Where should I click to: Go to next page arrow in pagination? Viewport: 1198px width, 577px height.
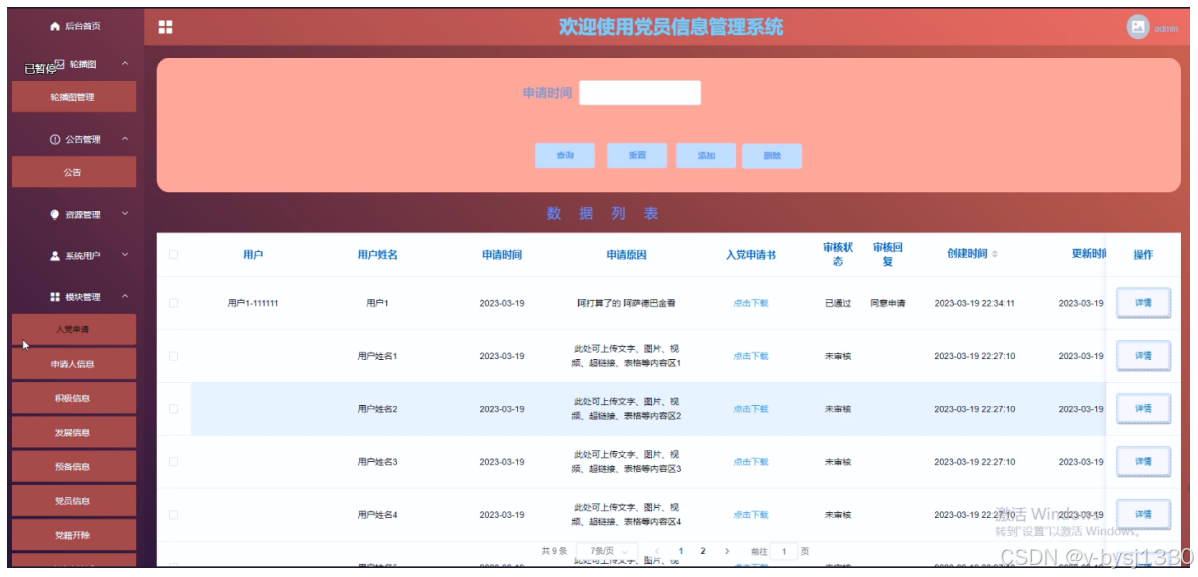pyautogui.click(x=727, y=551)
